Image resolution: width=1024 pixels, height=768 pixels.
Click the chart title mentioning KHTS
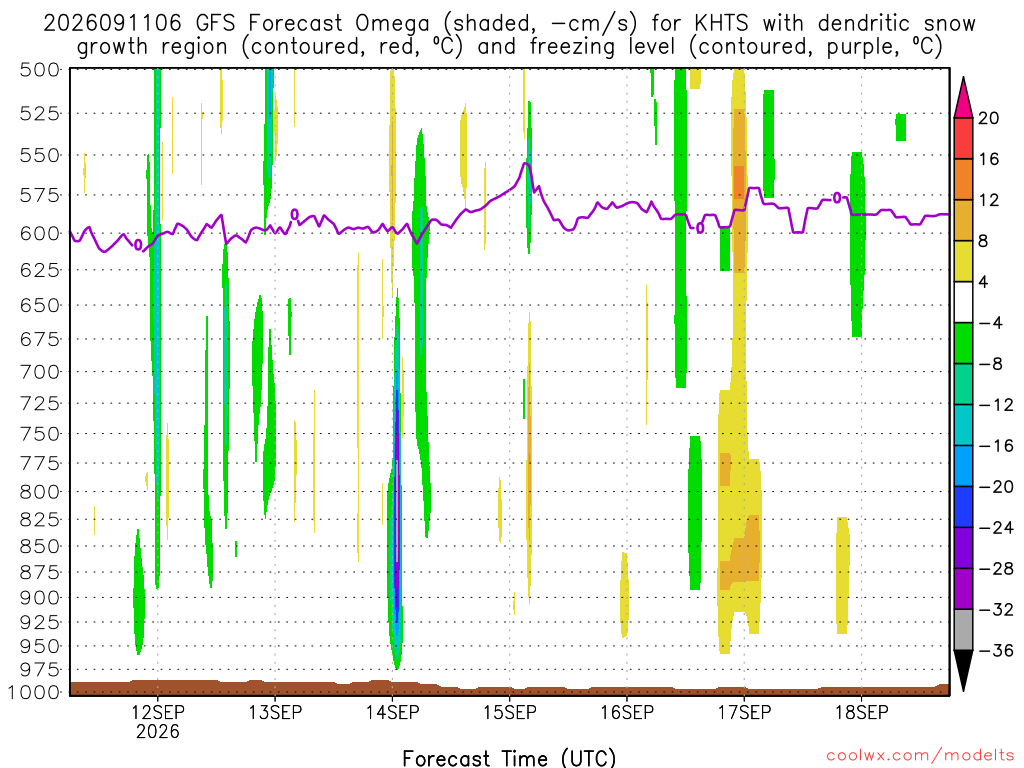[x=509, y=35]
